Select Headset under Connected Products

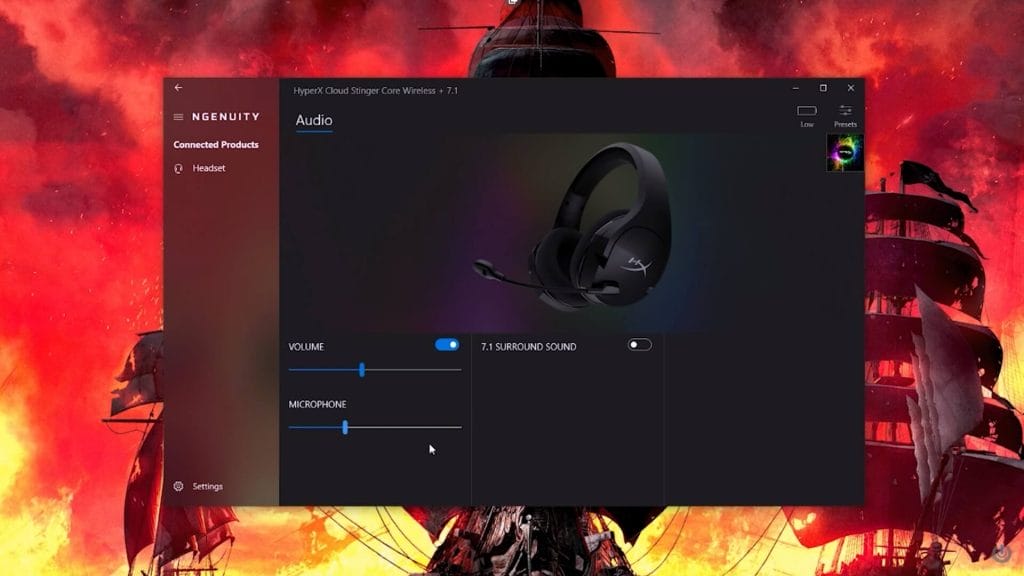(x=209, y=169)
